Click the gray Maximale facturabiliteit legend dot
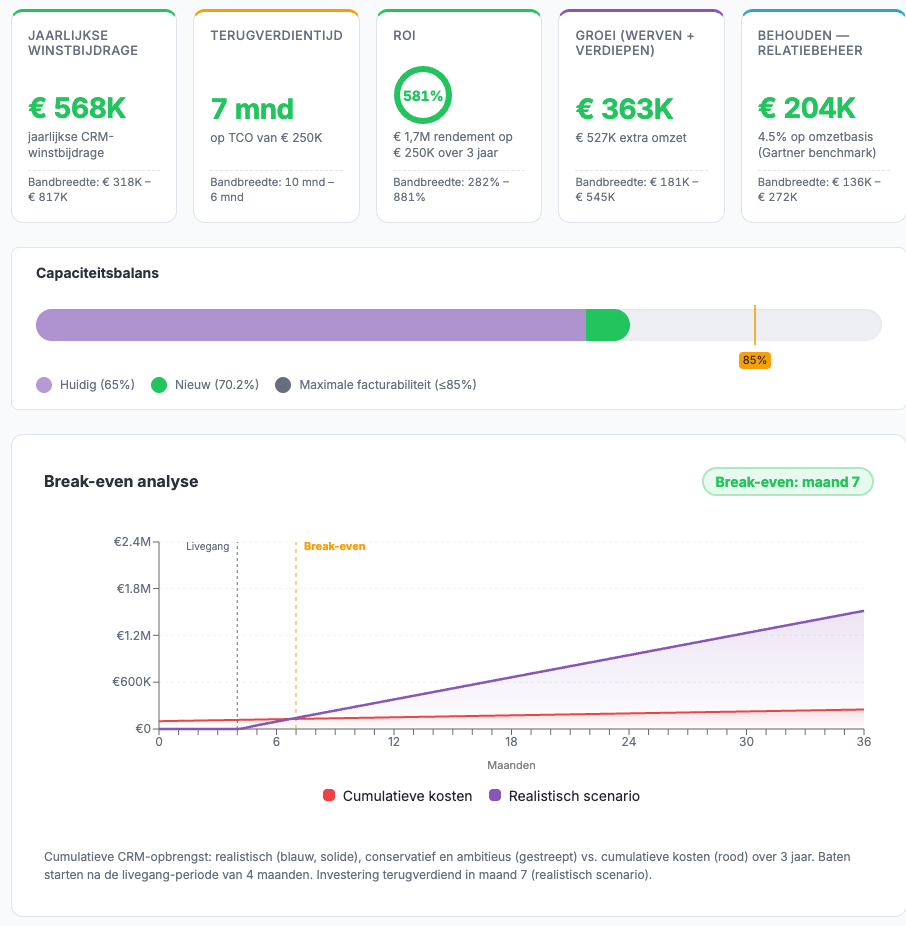This screenshot has height=926, width=906. [x=283, y=385]
